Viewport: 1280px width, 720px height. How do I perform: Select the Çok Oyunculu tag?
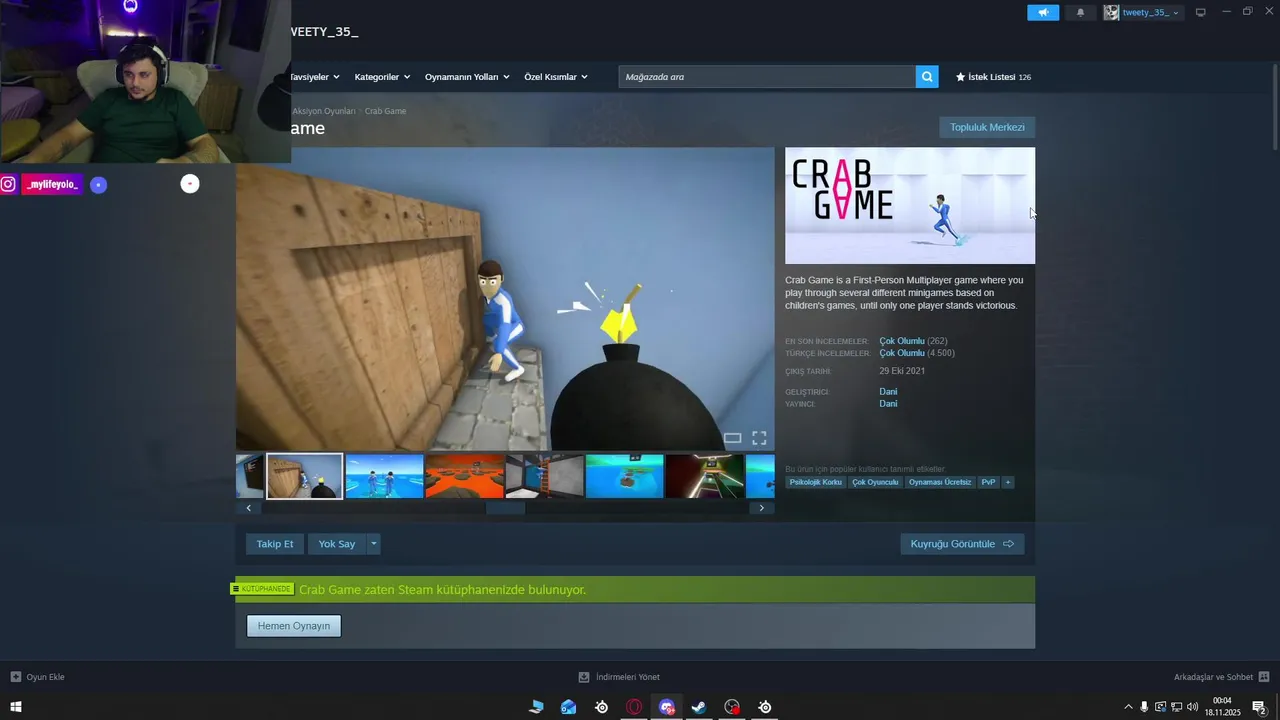[x=875, y=482]
